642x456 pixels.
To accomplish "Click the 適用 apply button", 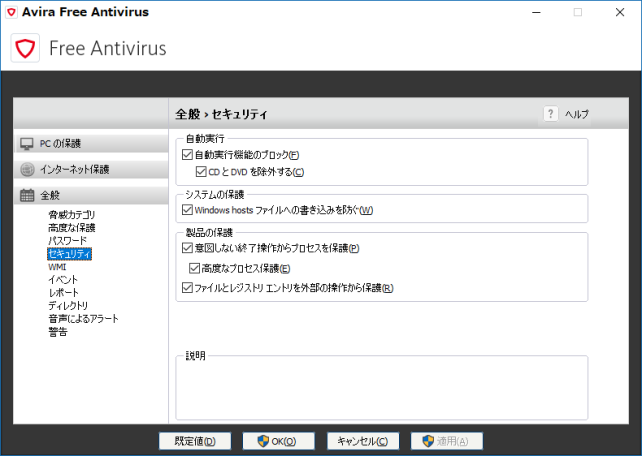I will pyautogui.click(x=447, y=441).
